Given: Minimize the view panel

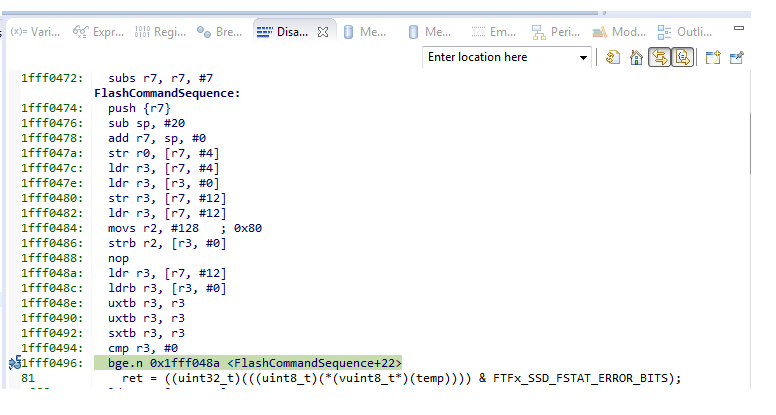Looking at the screenshot, I should coord(739,28).
